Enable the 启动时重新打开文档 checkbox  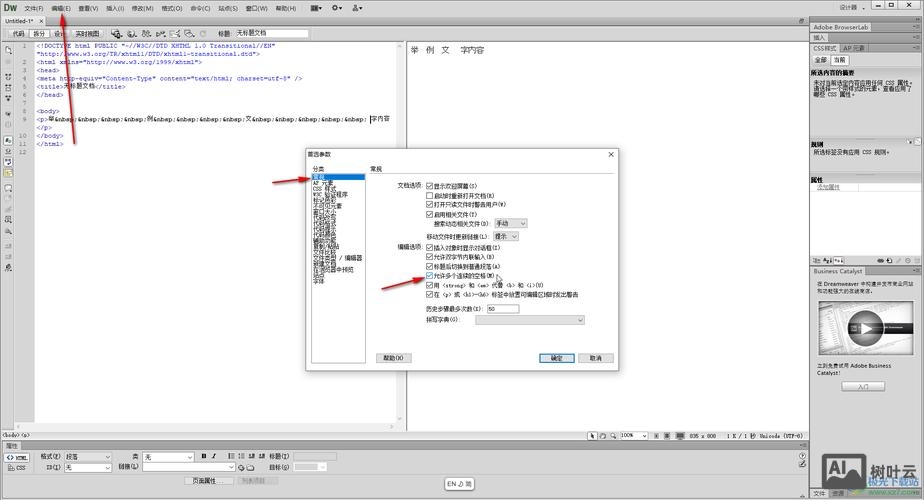click(x=430, y=195)
